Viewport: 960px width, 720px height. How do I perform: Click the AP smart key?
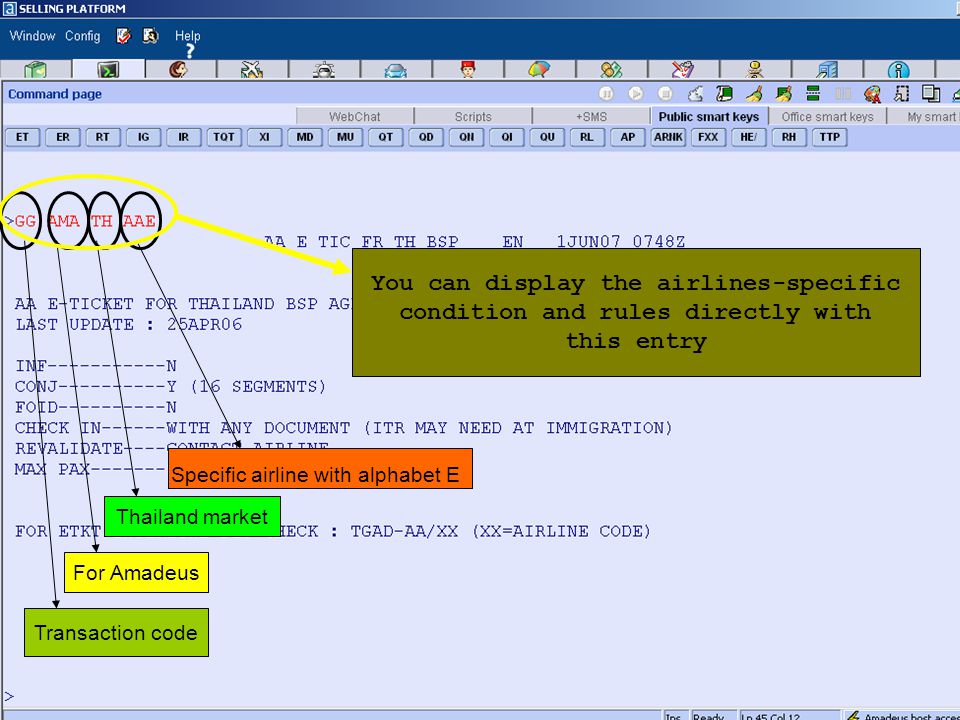(x=628, y=137)
